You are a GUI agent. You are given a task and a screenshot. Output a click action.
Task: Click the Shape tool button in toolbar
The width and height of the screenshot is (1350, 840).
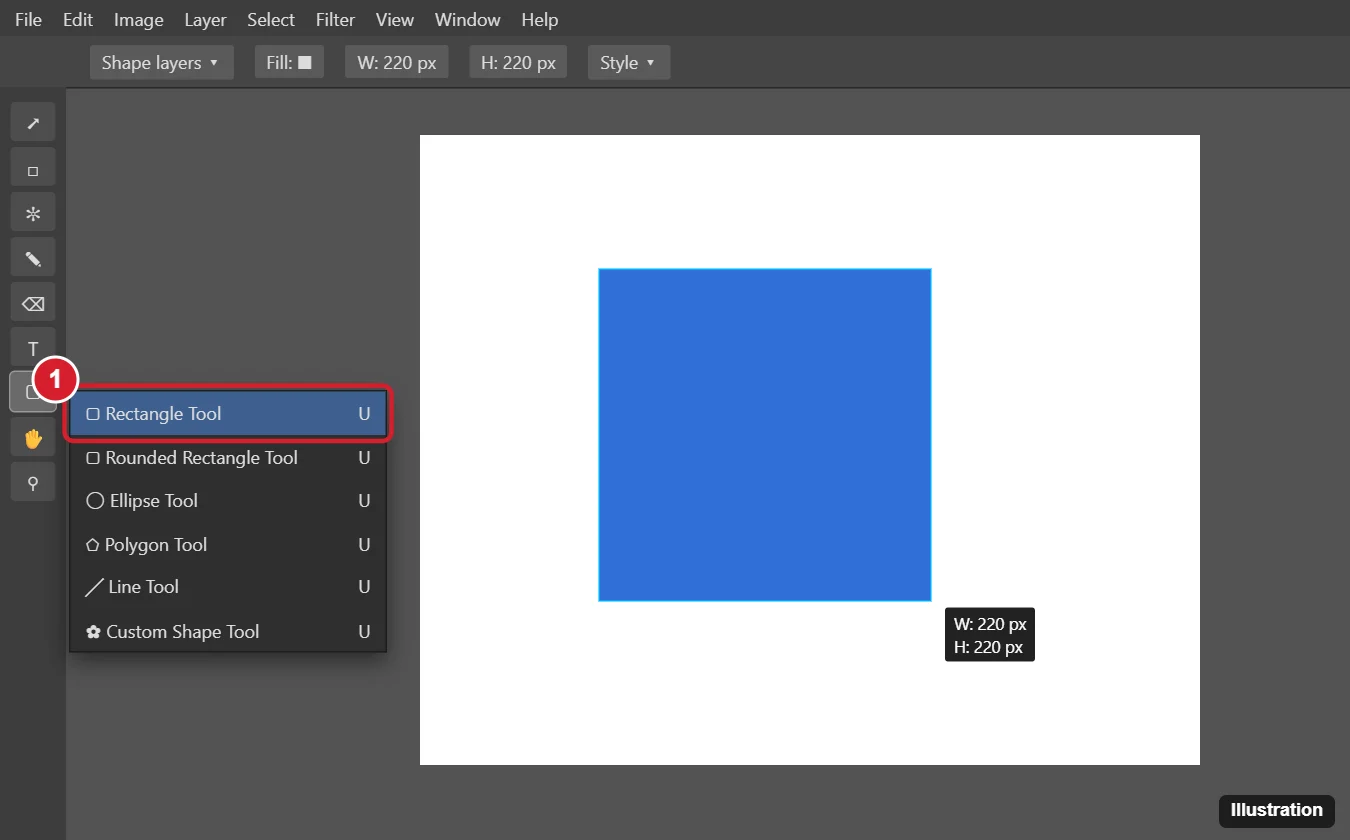pyautogui.click(x=33, y=392)
